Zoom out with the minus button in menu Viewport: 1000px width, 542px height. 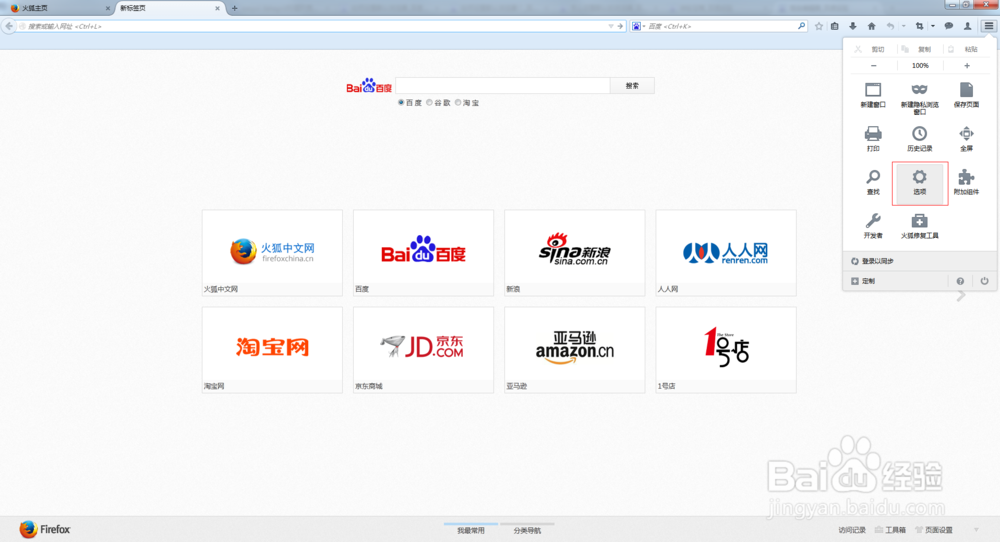(x=873, y=66)
